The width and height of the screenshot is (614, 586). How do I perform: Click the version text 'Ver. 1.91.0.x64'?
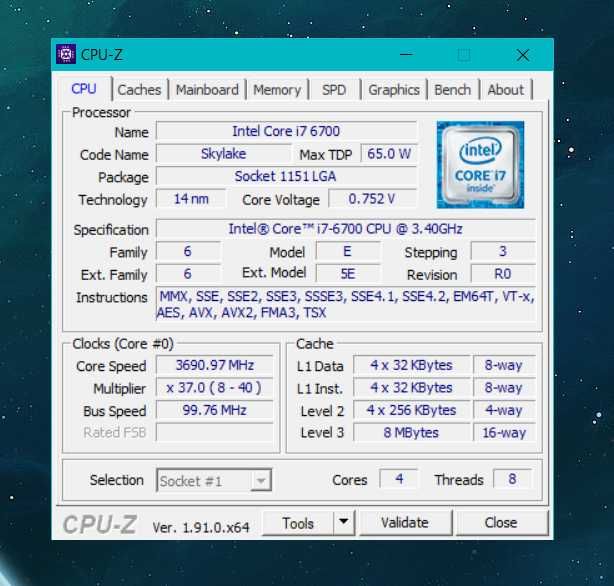point(201,528)
